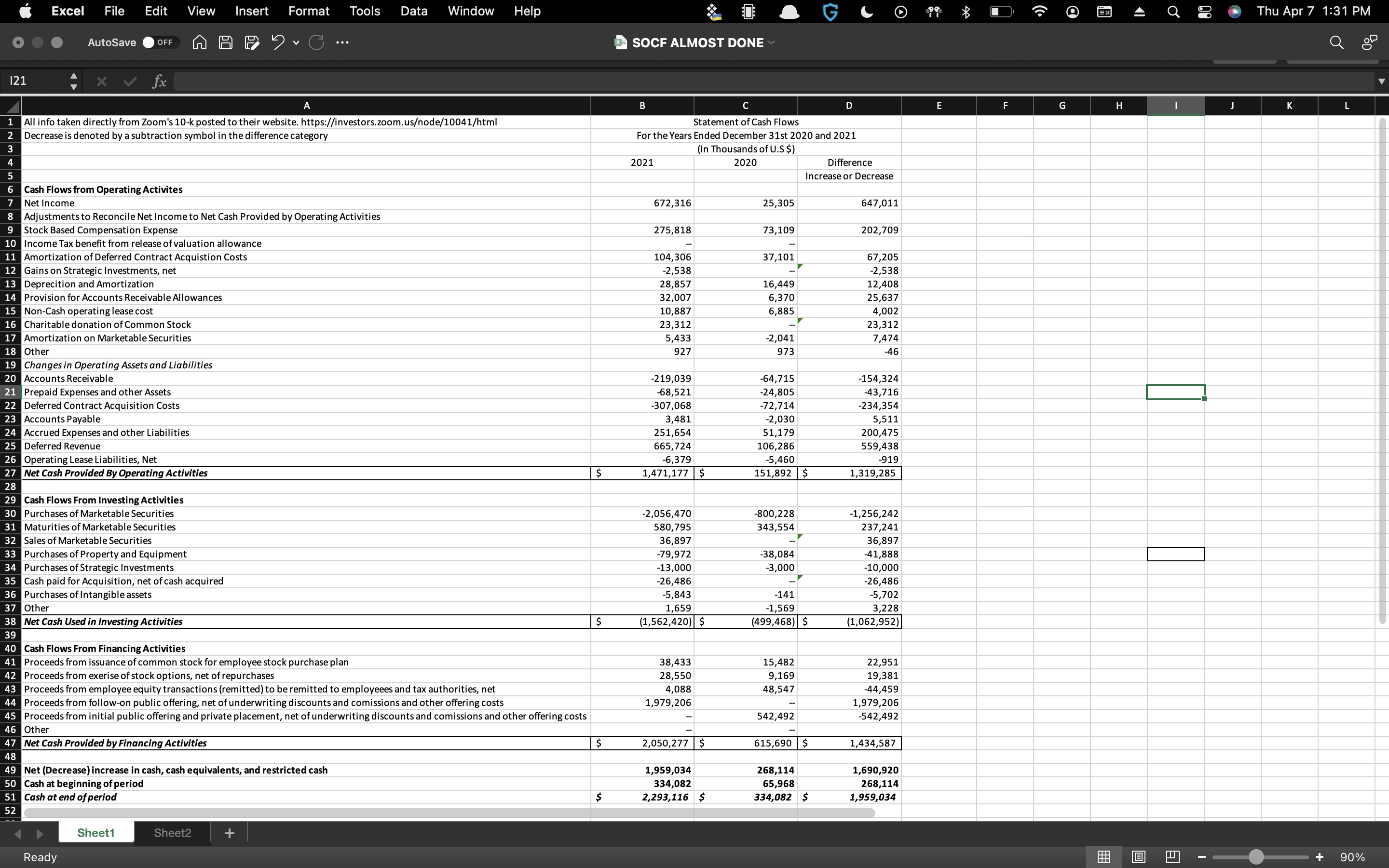The image size is (1389, 868).
Task: Switch to the Sheet2 tab
Action: point(171,832)
